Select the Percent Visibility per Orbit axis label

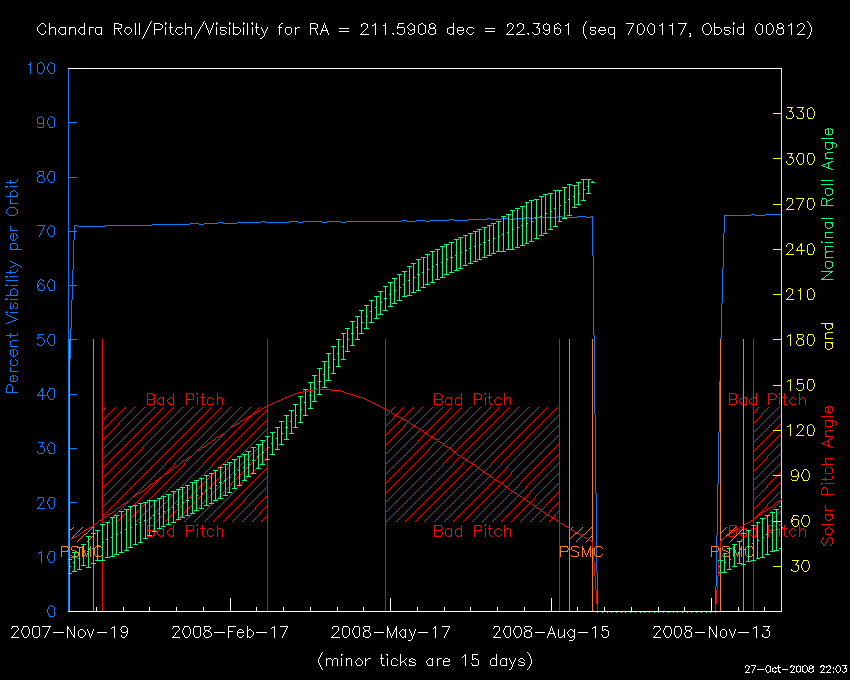click(x=15, y=287)
